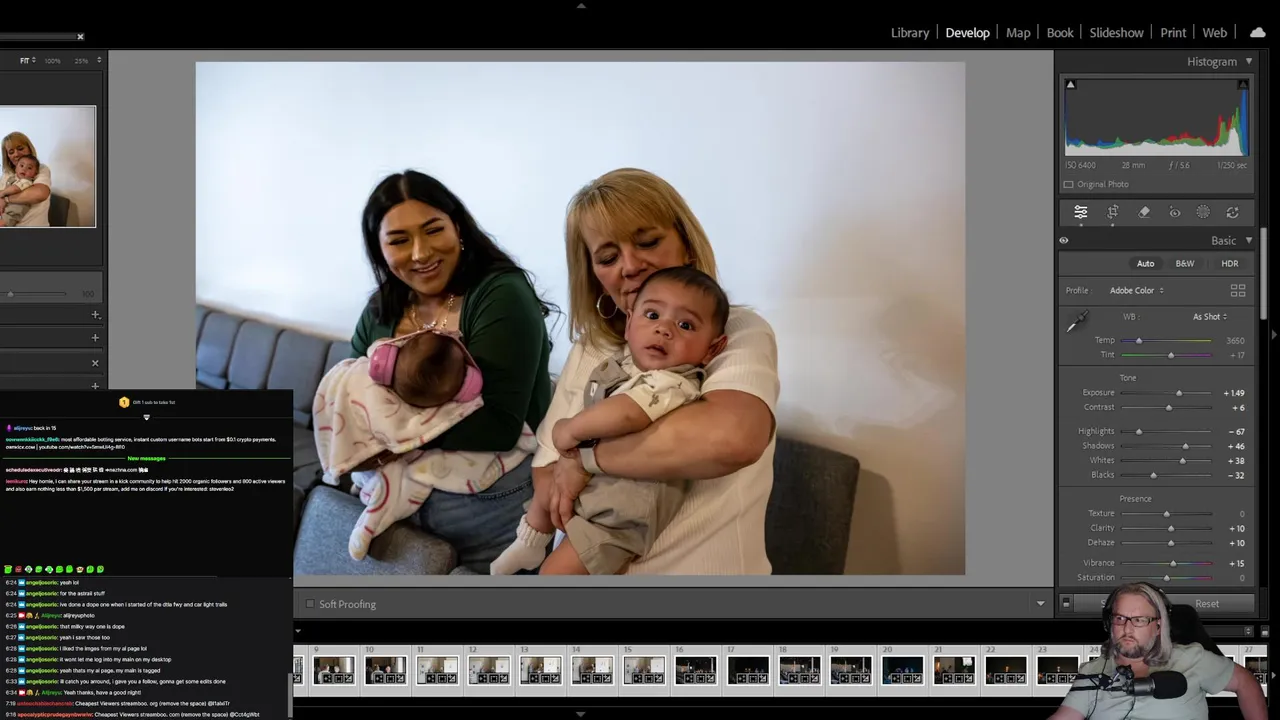1280x720 pixels.
Task: Select the Edit sliders tool icon
Action: point(1081,212)
